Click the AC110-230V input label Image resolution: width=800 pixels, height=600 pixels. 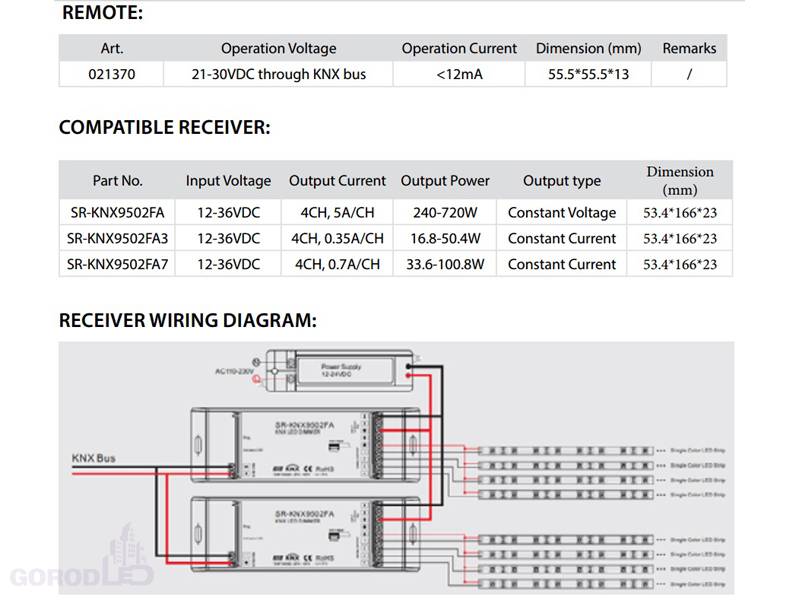pyautogui.click(x=234, y=371)
